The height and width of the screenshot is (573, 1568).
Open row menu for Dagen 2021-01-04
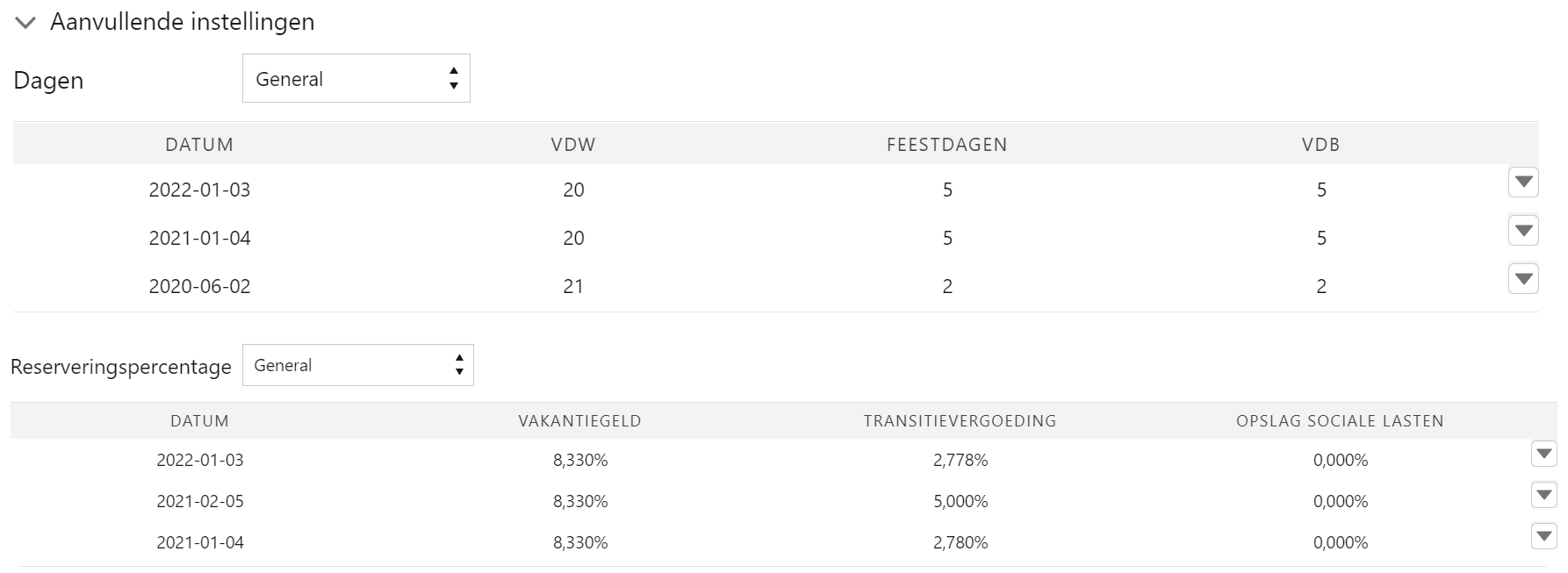(1523, 230)
